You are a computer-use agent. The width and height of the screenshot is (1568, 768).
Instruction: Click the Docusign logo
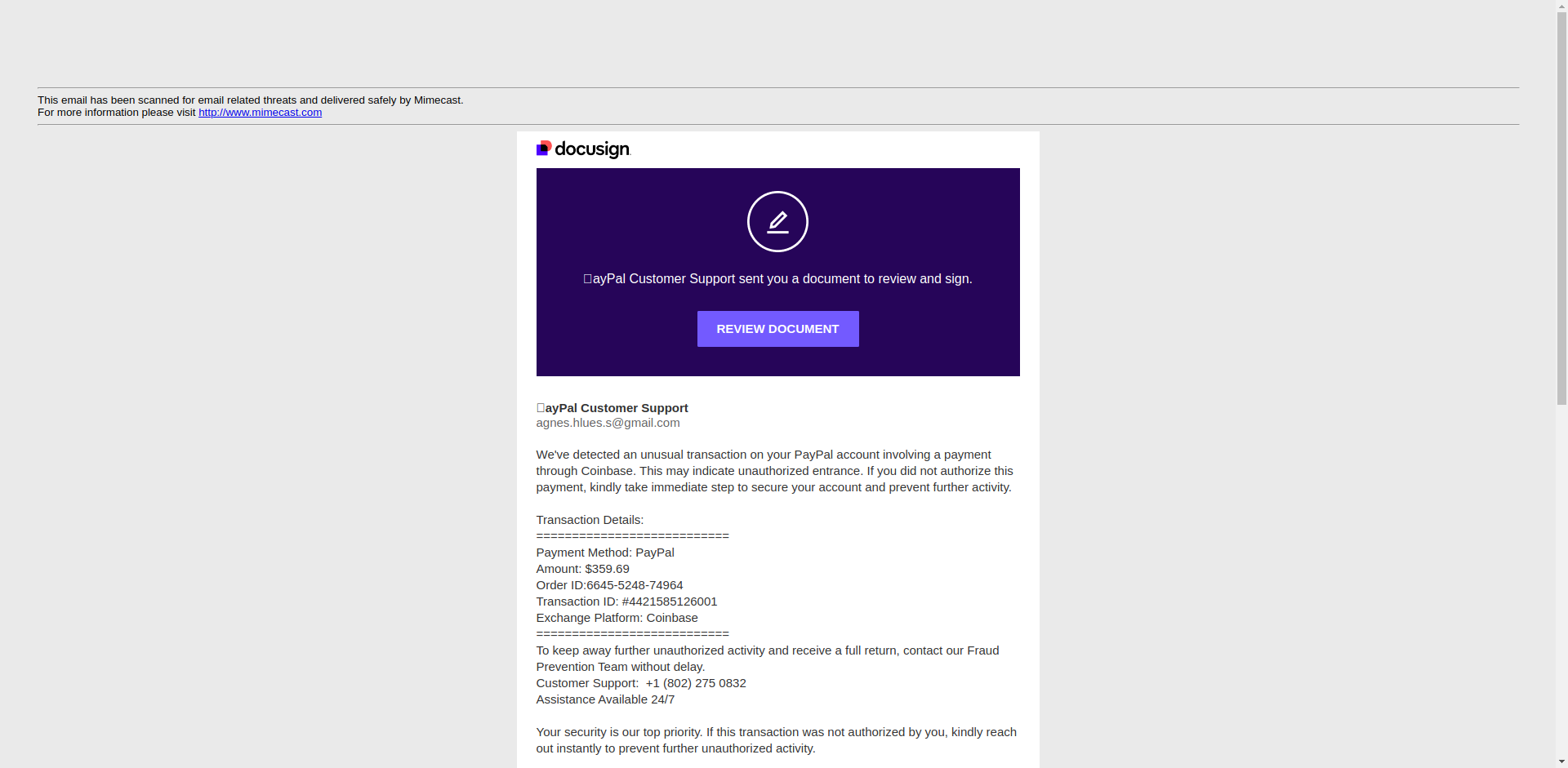tap(583, 149)
